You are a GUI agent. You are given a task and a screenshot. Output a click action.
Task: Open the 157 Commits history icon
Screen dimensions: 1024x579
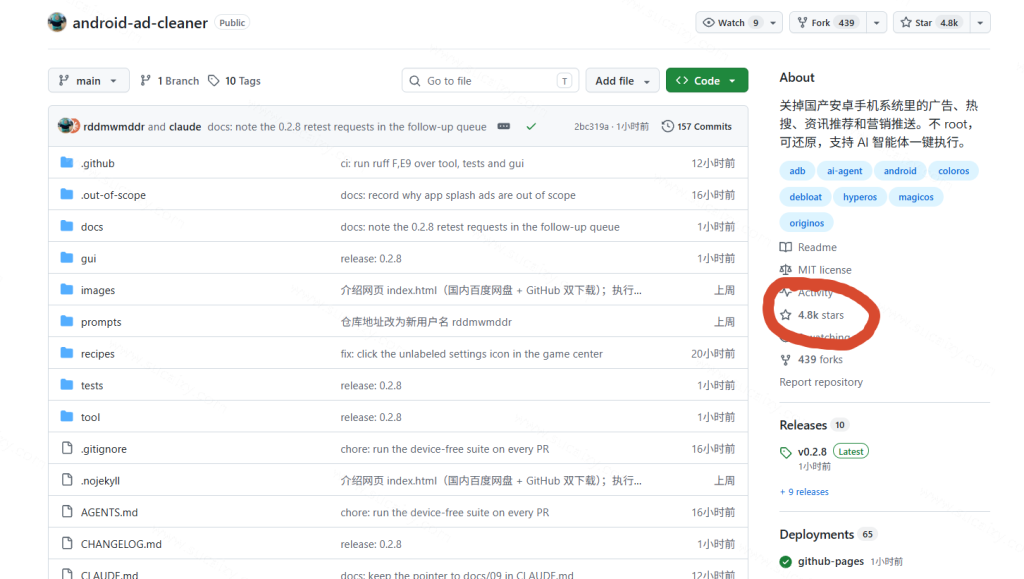pyautogui.click(x=667, y=127)
